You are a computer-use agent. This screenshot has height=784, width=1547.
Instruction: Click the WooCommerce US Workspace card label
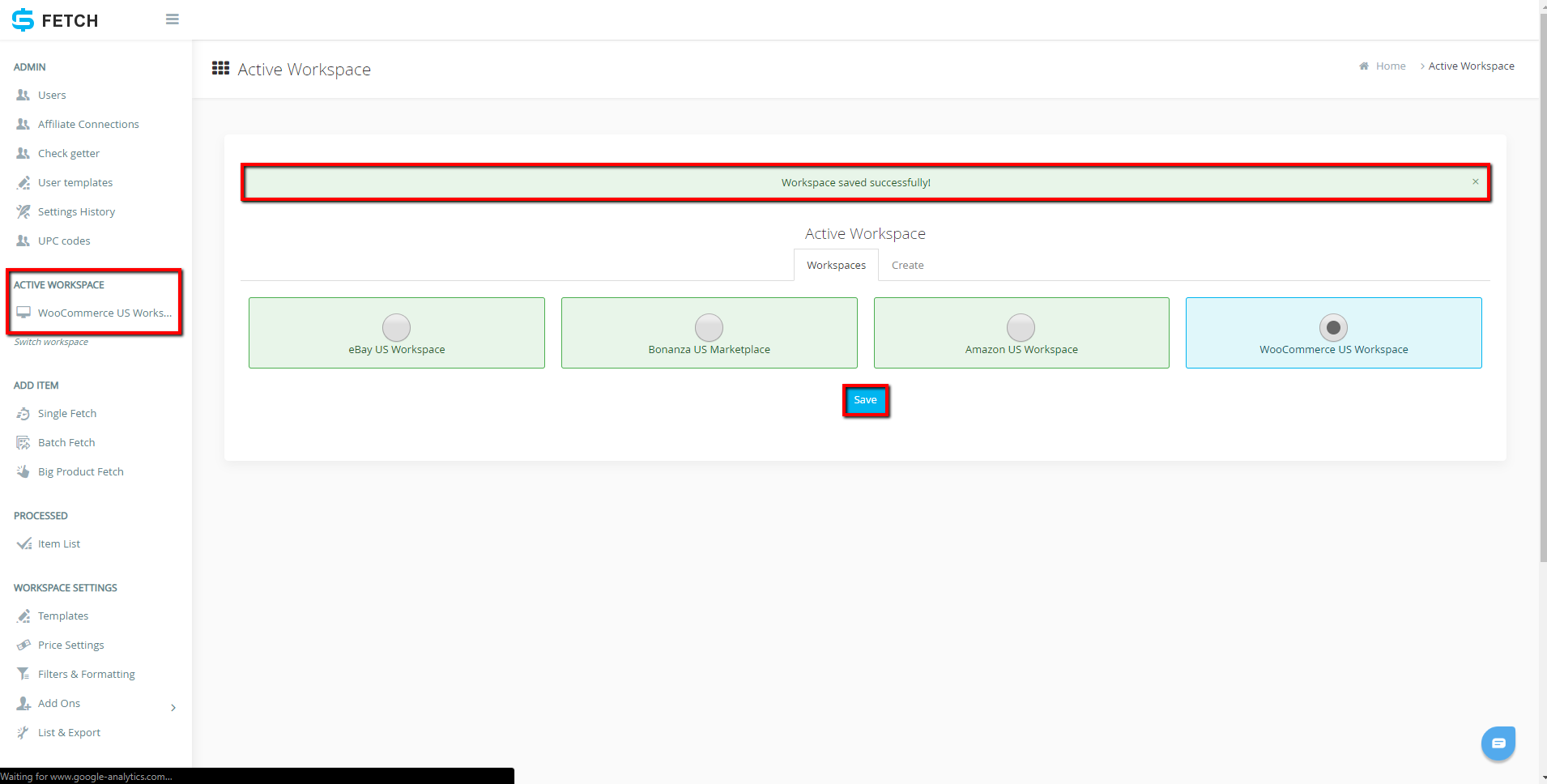pyautogui.click(x=1333, y=349)
